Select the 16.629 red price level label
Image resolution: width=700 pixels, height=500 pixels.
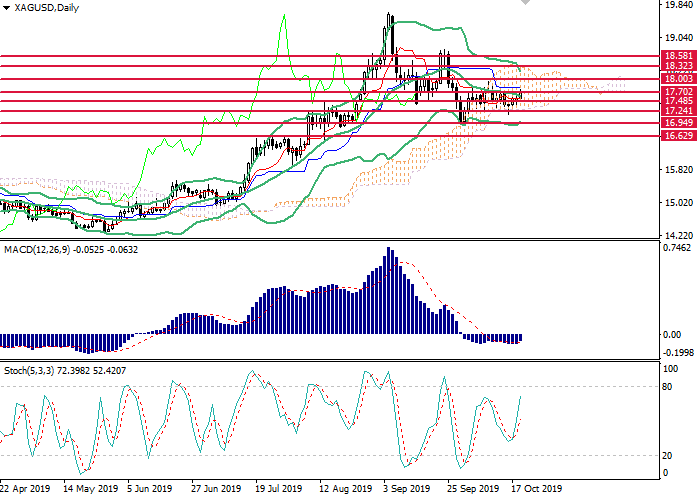[x=679, y=135]
